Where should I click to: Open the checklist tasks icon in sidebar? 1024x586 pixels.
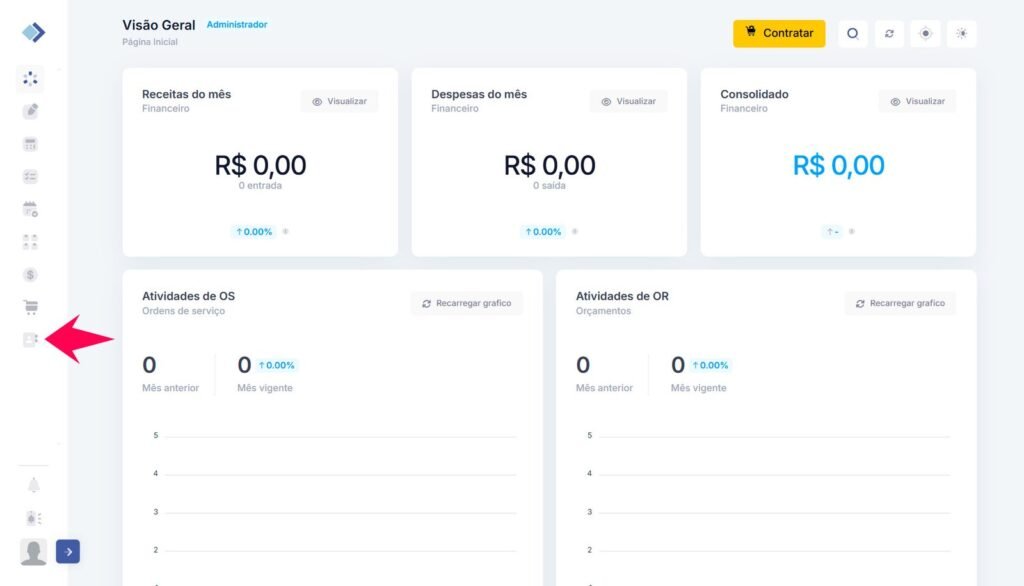31,176
